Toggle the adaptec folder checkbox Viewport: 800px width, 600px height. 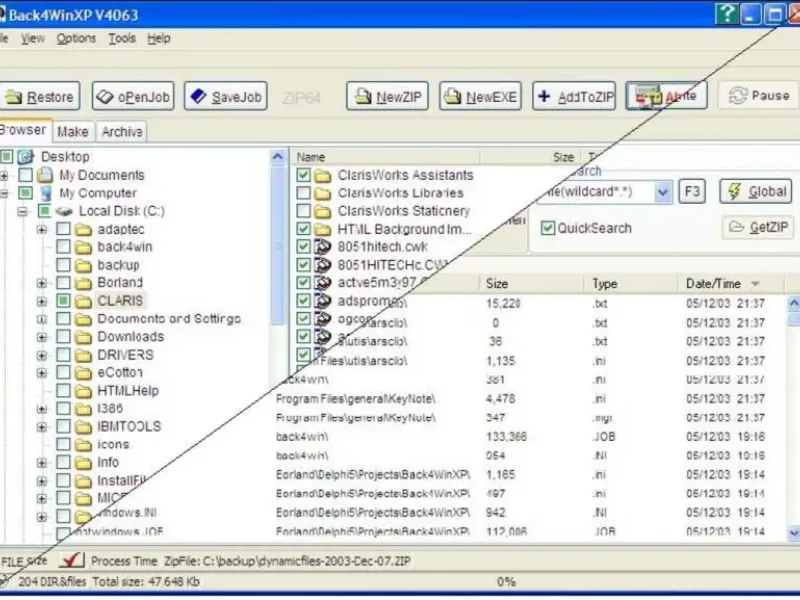(63, 229)
